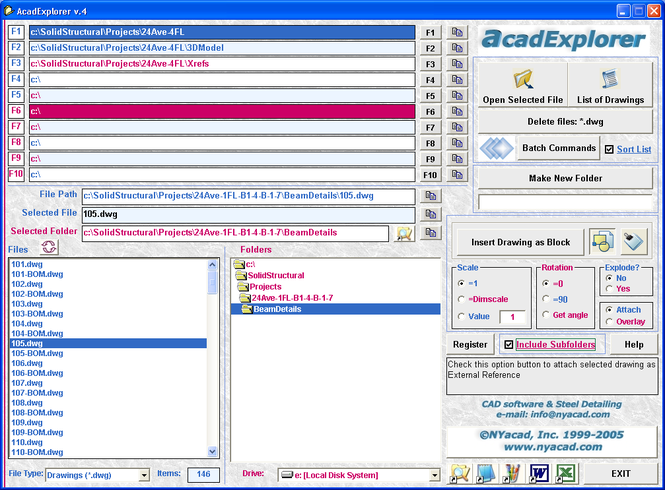The image size is (665, 490).
Task: Select the F3 Xrefs favorite path field
Action: point(222,64)
